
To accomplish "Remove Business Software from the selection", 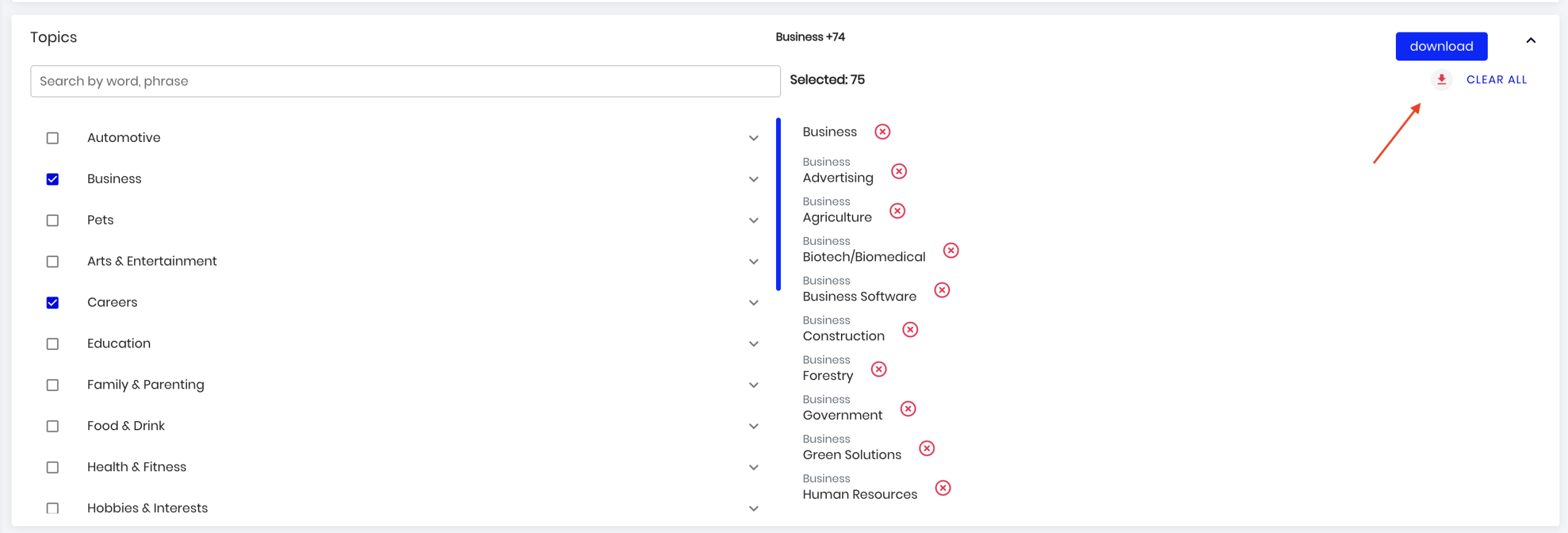I will [x=942, y=290].
